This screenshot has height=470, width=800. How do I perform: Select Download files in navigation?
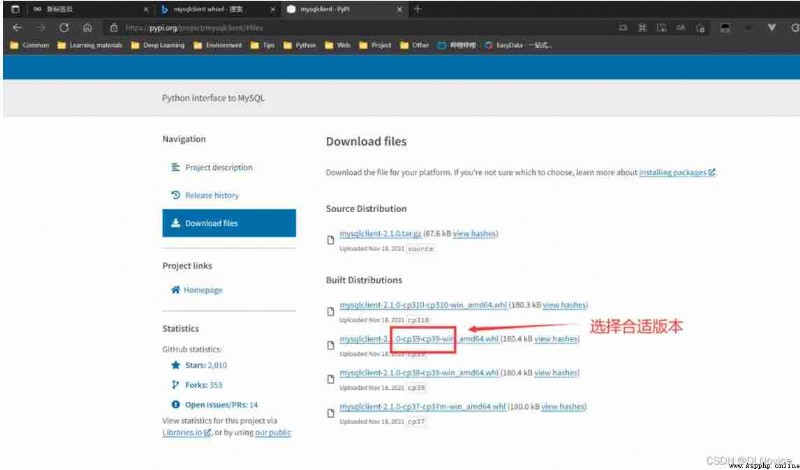pos(229,223)
